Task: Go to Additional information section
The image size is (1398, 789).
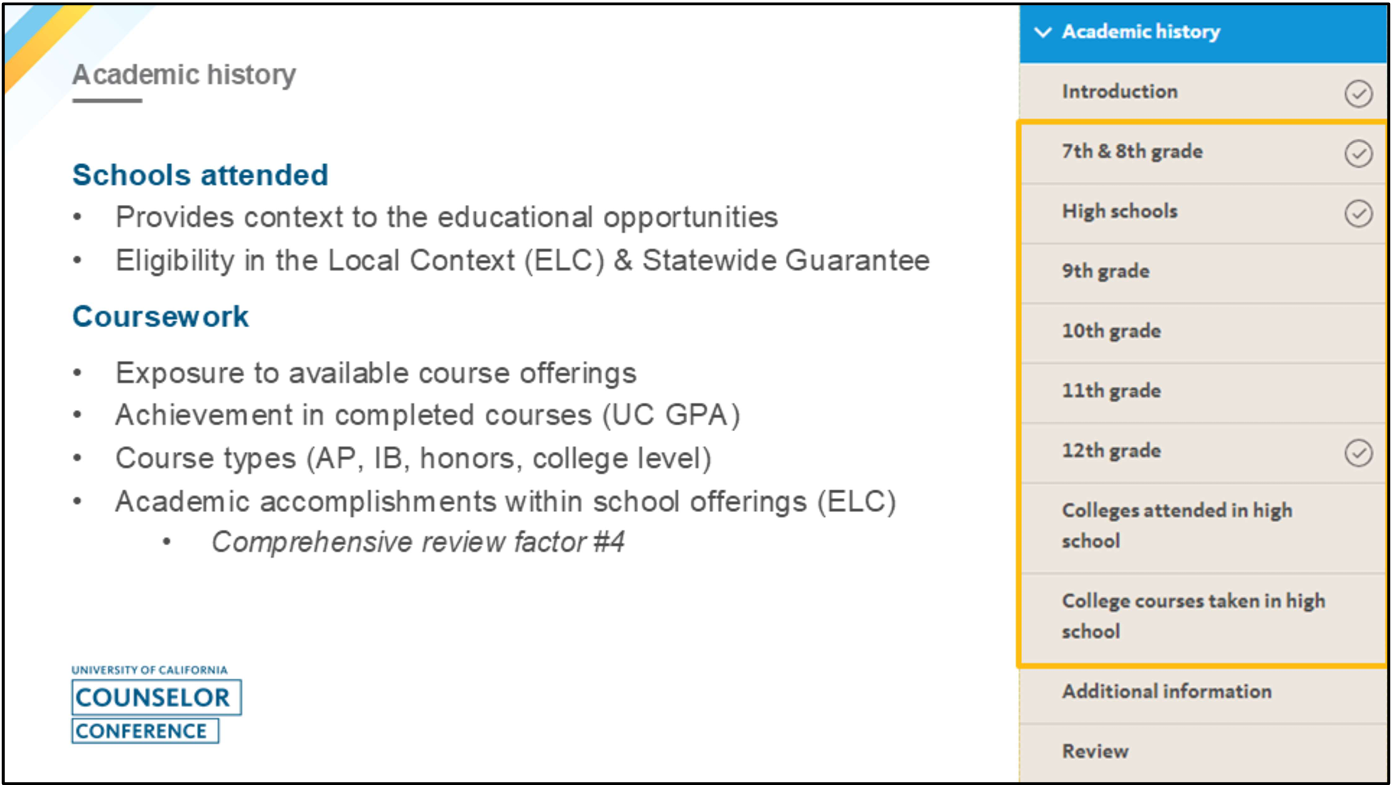Action: coord(1166,692)
